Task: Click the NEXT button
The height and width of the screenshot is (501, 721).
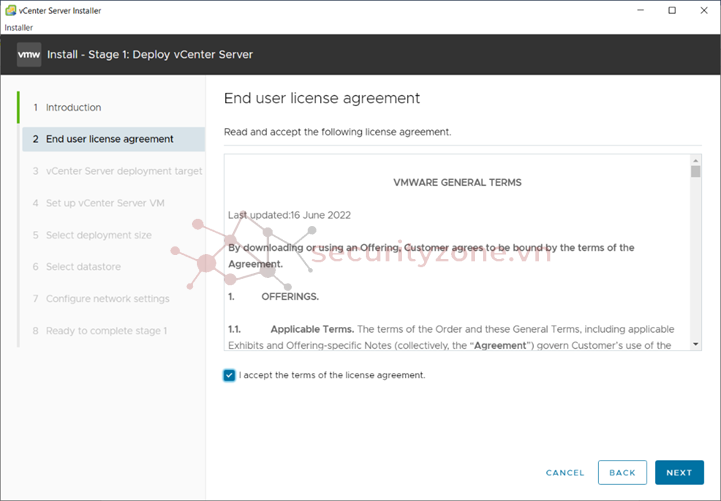Action: (679, 473)
